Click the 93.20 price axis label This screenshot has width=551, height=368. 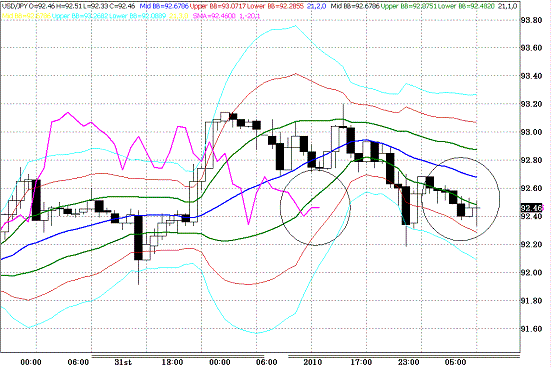click(x=531, y=104)
